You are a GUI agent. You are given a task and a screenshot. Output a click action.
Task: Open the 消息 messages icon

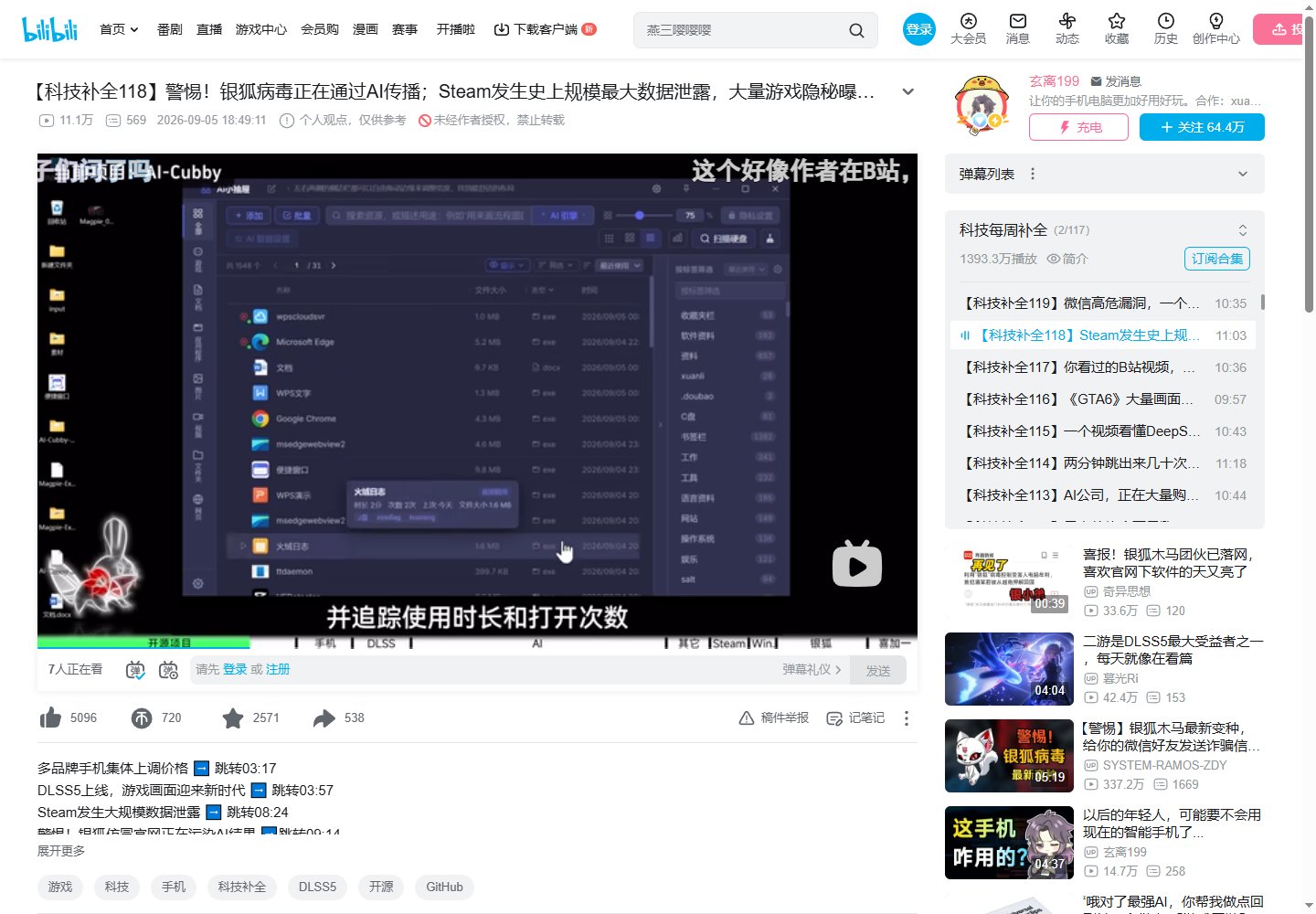(1018, 29)
